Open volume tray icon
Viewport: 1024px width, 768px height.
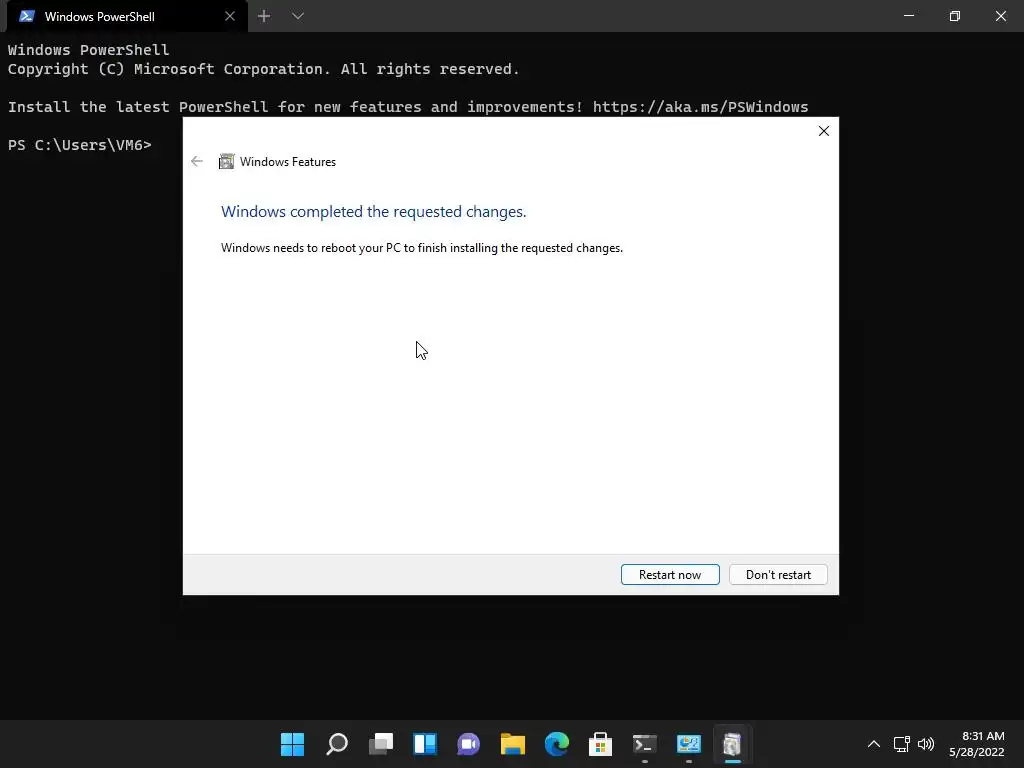[926, 744]
